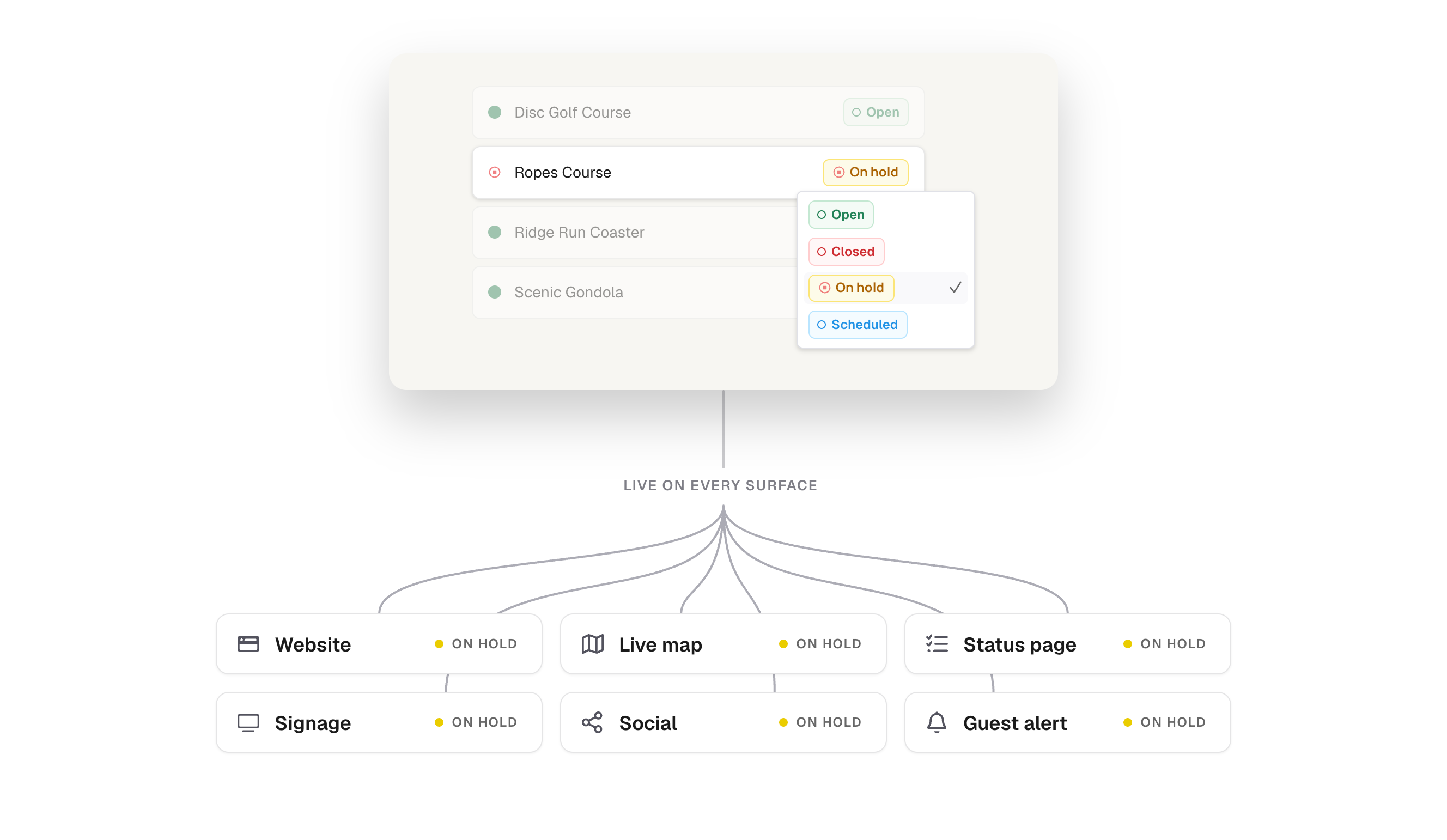Select Closed in the status menu
The image size is (1447, 840).
(x=847, y=252)
